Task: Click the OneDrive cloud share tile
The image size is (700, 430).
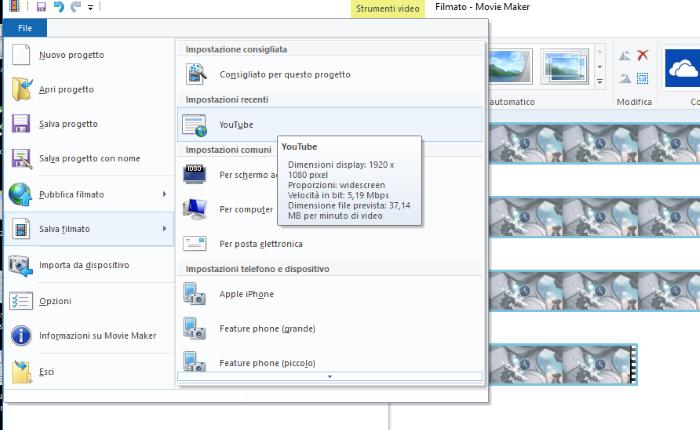Action: click(x=682, y=66)
